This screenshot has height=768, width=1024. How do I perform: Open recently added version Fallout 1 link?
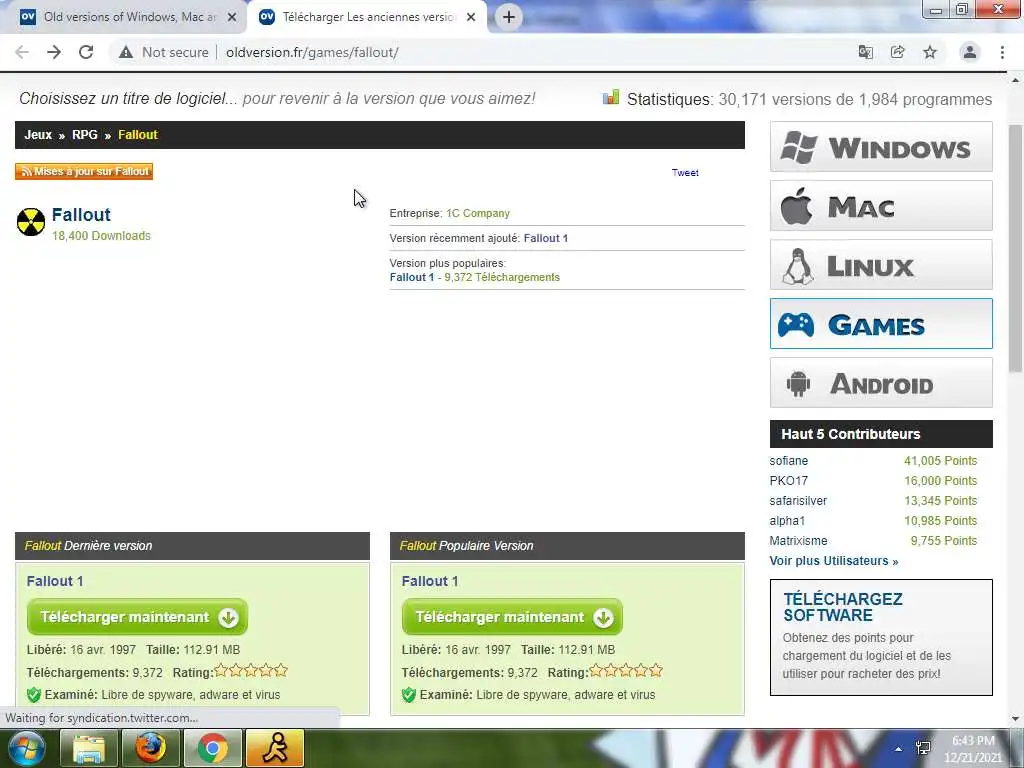(x=545, y=238)
